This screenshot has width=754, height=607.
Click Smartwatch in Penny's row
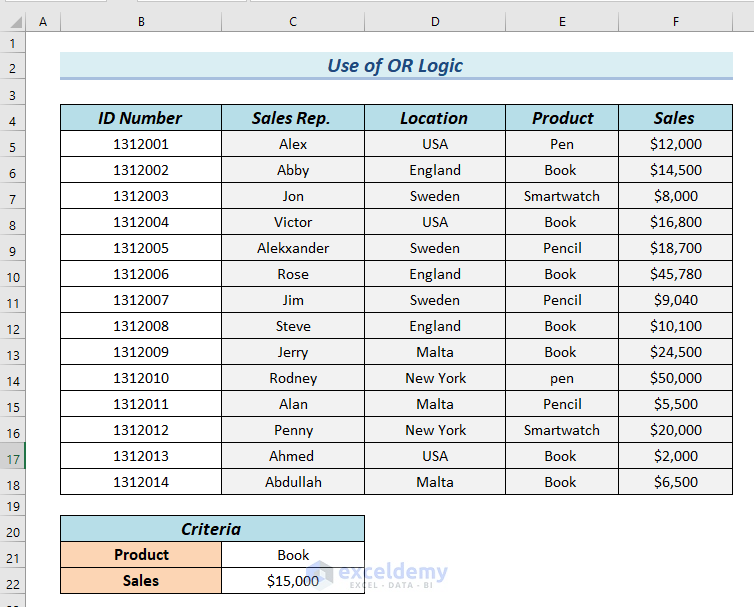[561, 430]
